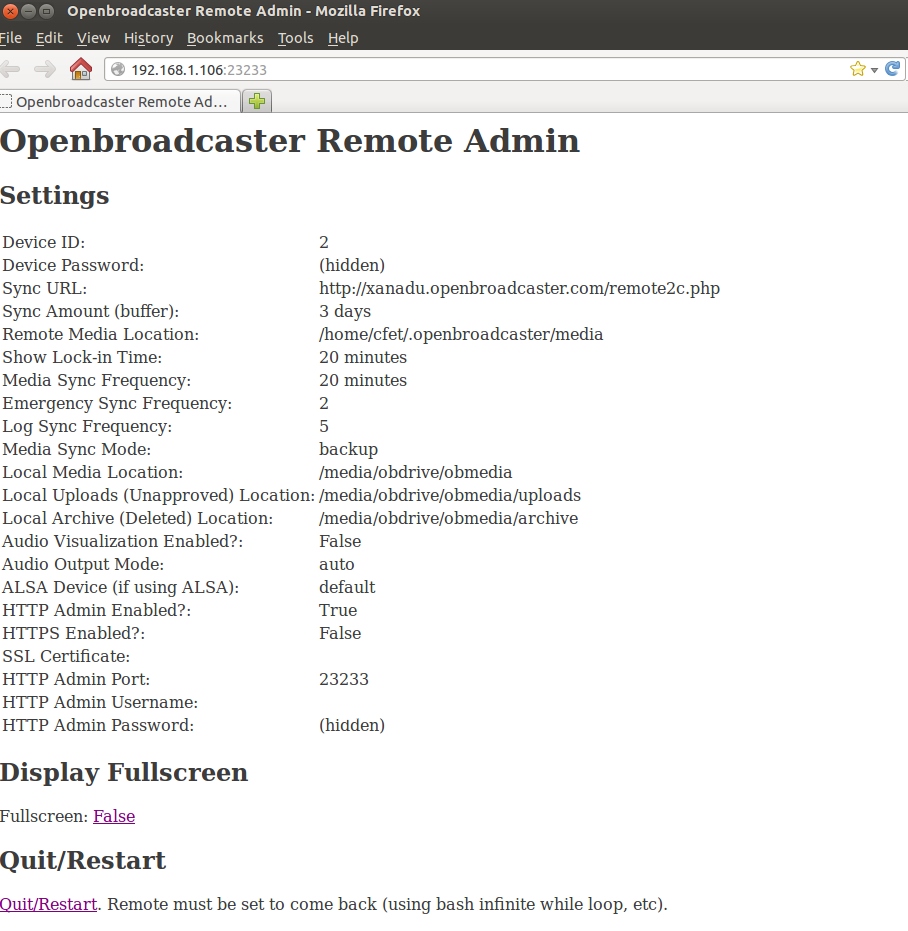Click the 'HTTP Admin Username:' label
The width and height of the screenshot is (908, 931).
point(100,702)
